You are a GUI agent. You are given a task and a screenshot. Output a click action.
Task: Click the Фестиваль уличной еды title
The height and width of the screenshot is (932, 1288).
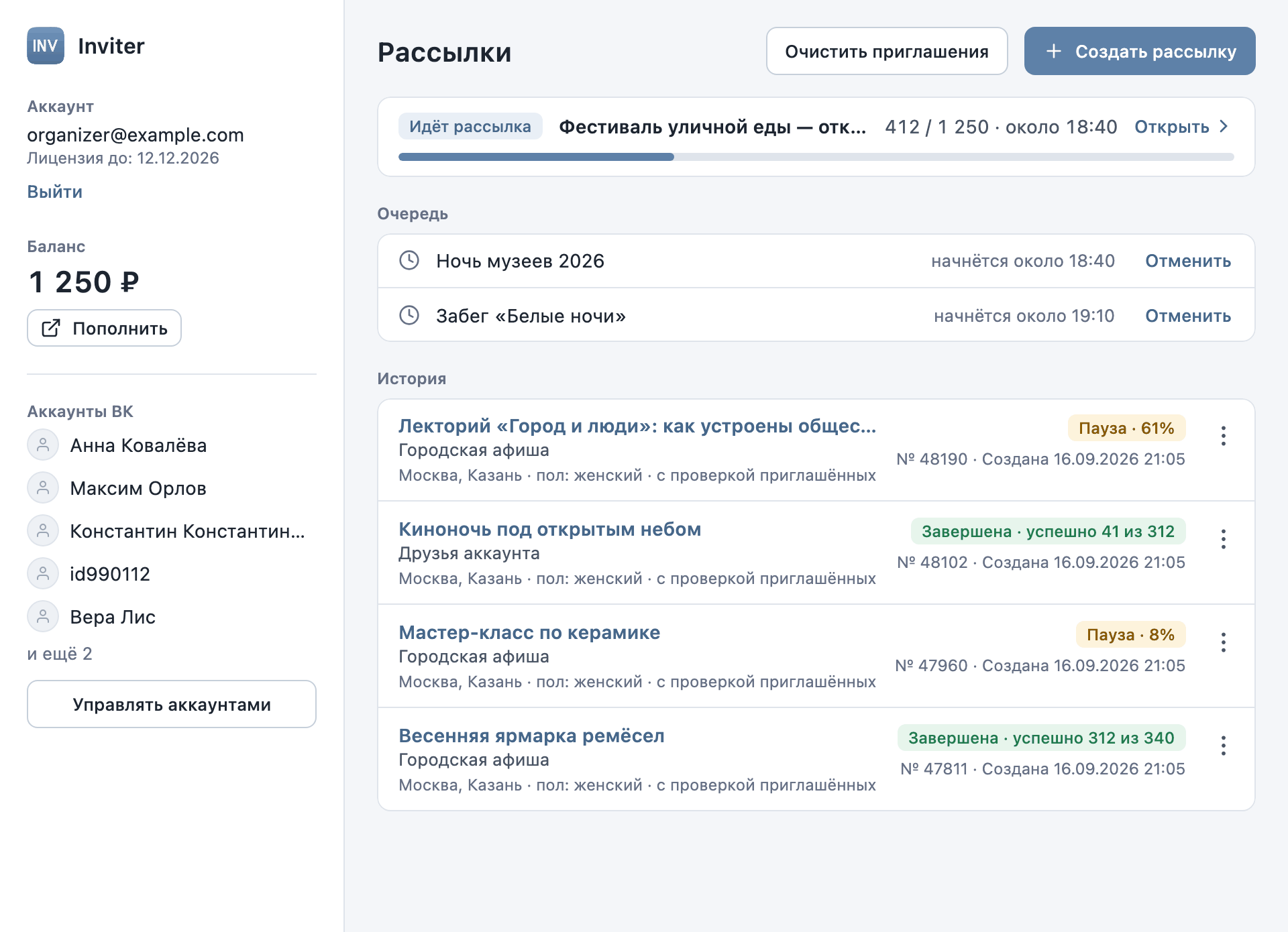coord(712,127)
